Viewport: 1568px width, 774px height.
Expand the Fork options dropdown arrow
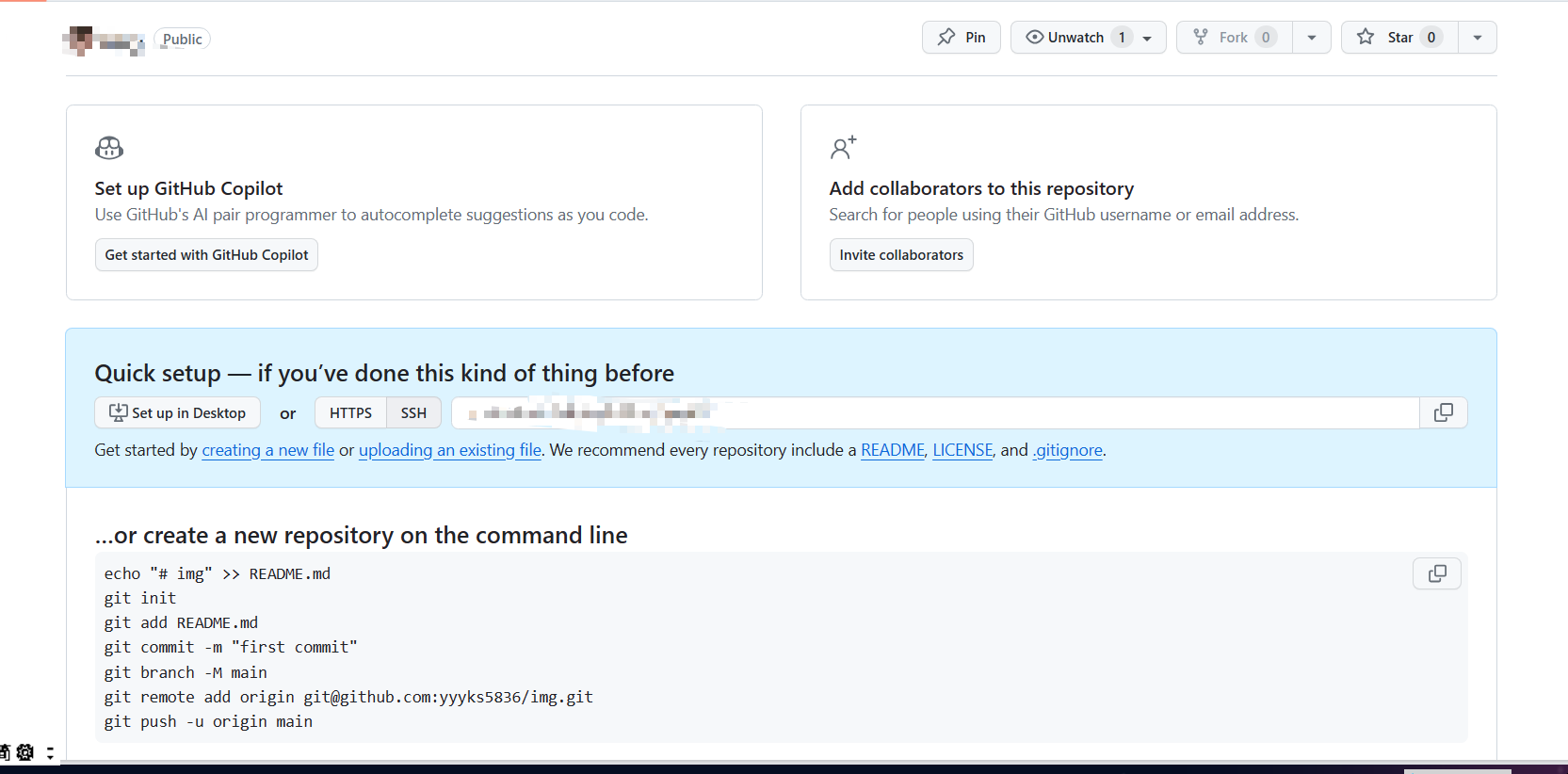pyautogui.click(x=1312, y=38)
